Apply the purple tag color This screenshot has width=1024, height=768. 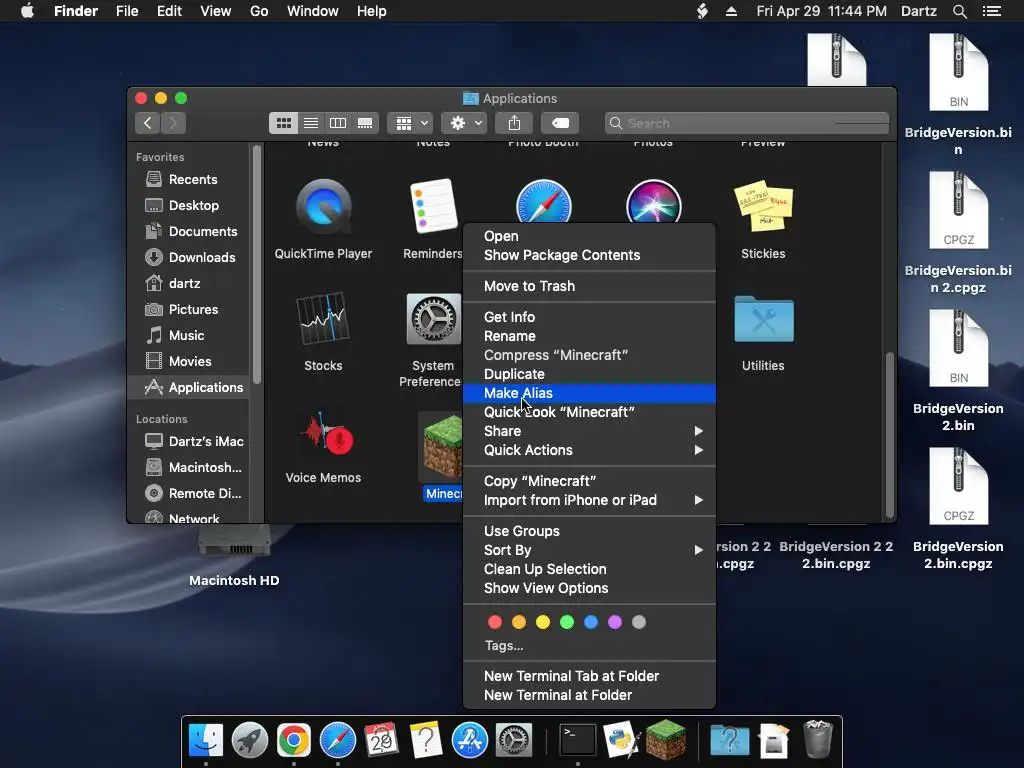tap(615, 622)
